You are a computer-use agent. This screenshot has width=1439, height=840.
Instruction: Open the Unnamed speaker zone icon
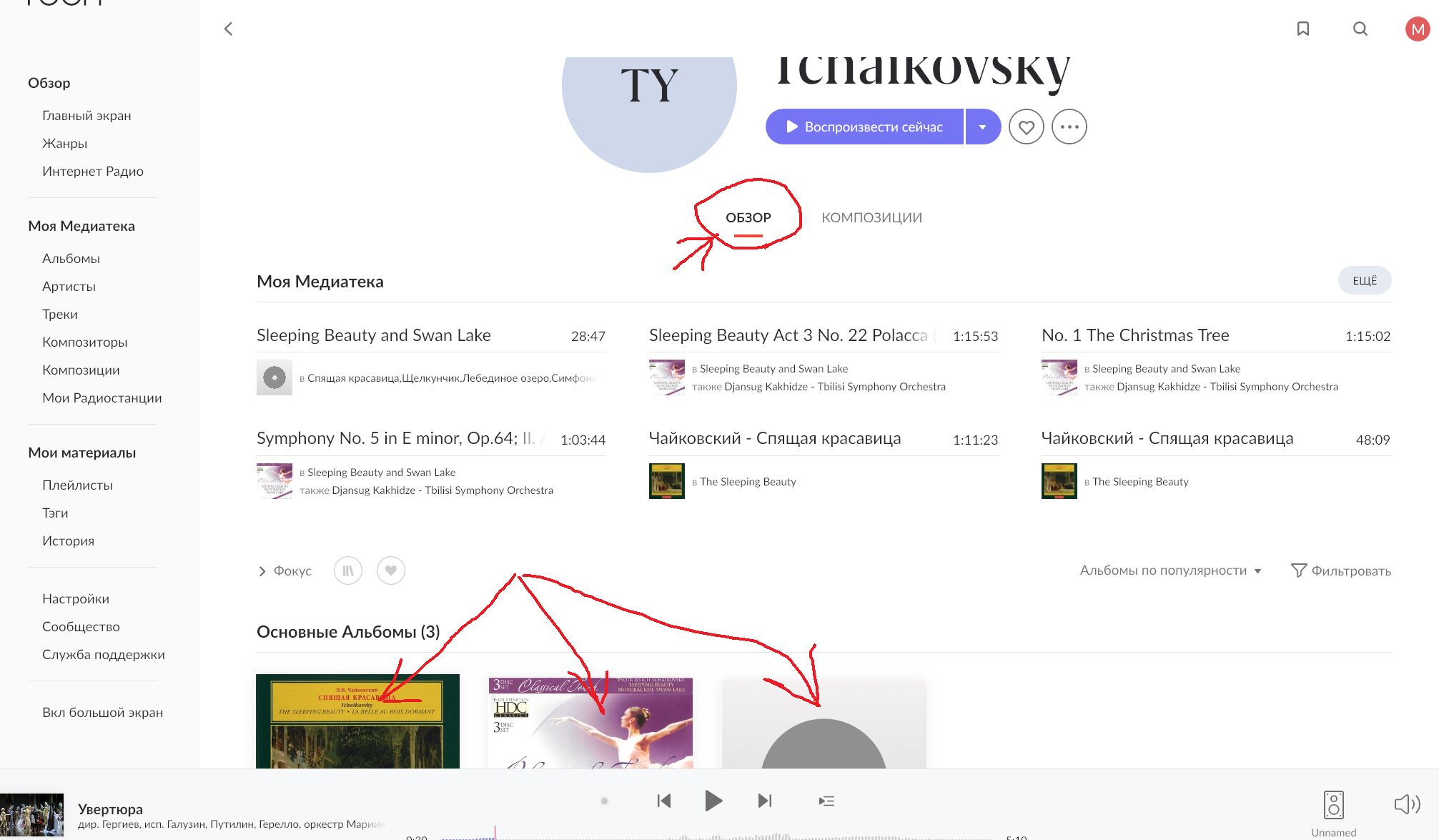1333,805
